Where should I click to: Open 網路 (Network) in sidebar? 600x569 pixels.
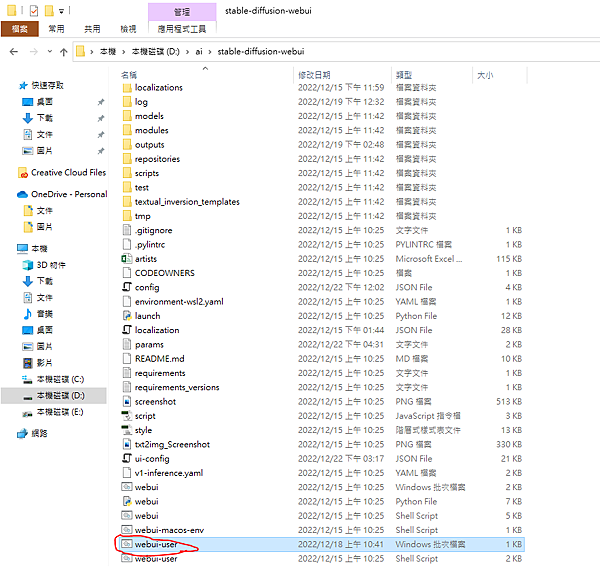pos(39,434)
